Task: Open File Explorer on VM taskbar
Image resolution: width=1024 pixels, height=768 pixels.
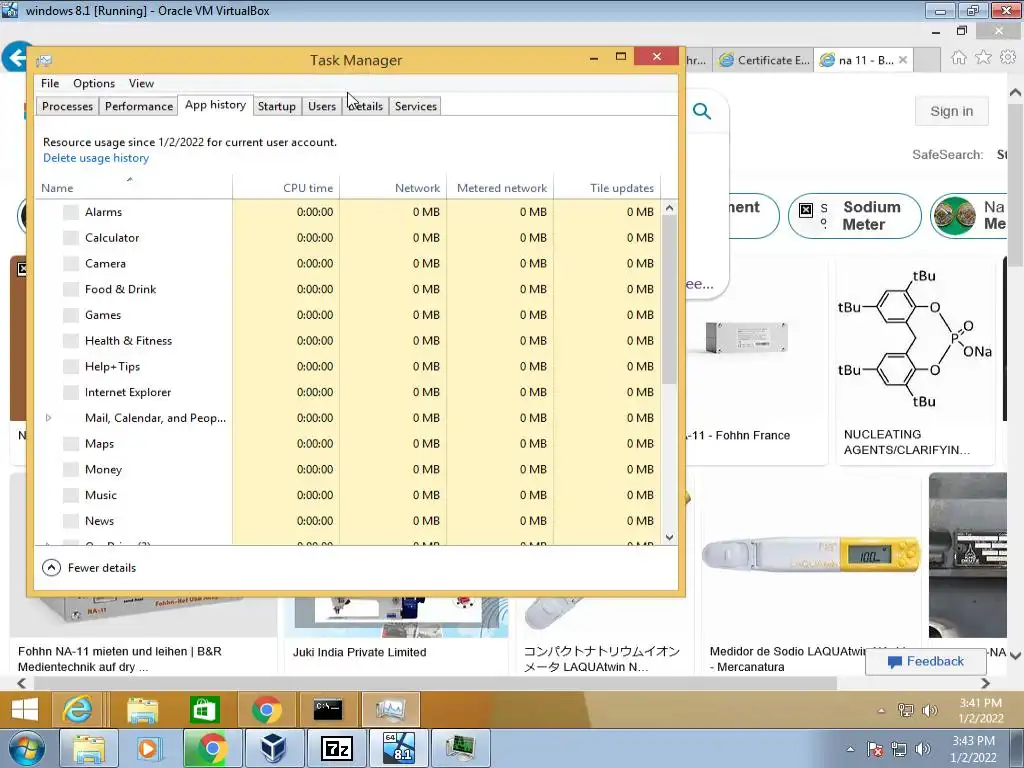Action: [x=142, y=709]
